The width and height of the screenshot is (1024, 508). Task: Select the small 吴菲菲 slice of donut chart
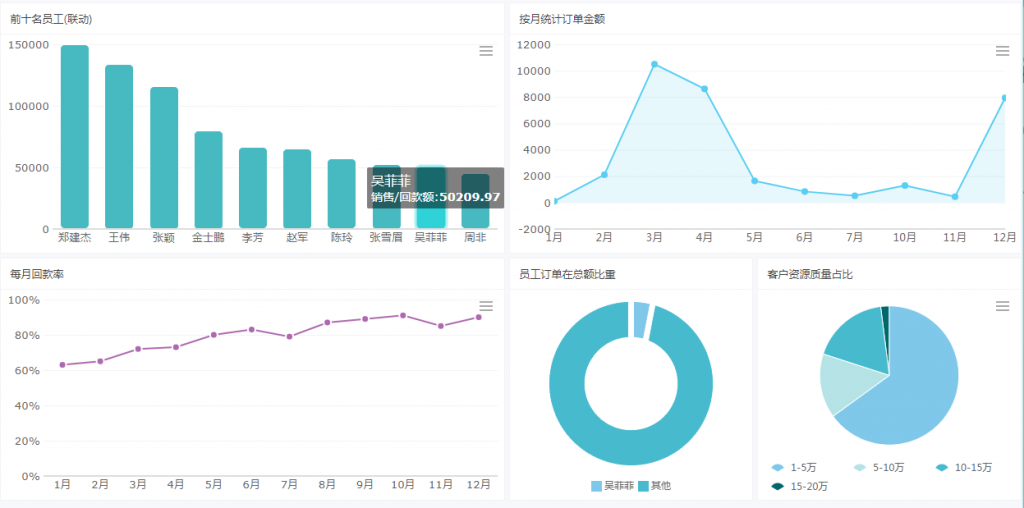(x=641, y=320)
